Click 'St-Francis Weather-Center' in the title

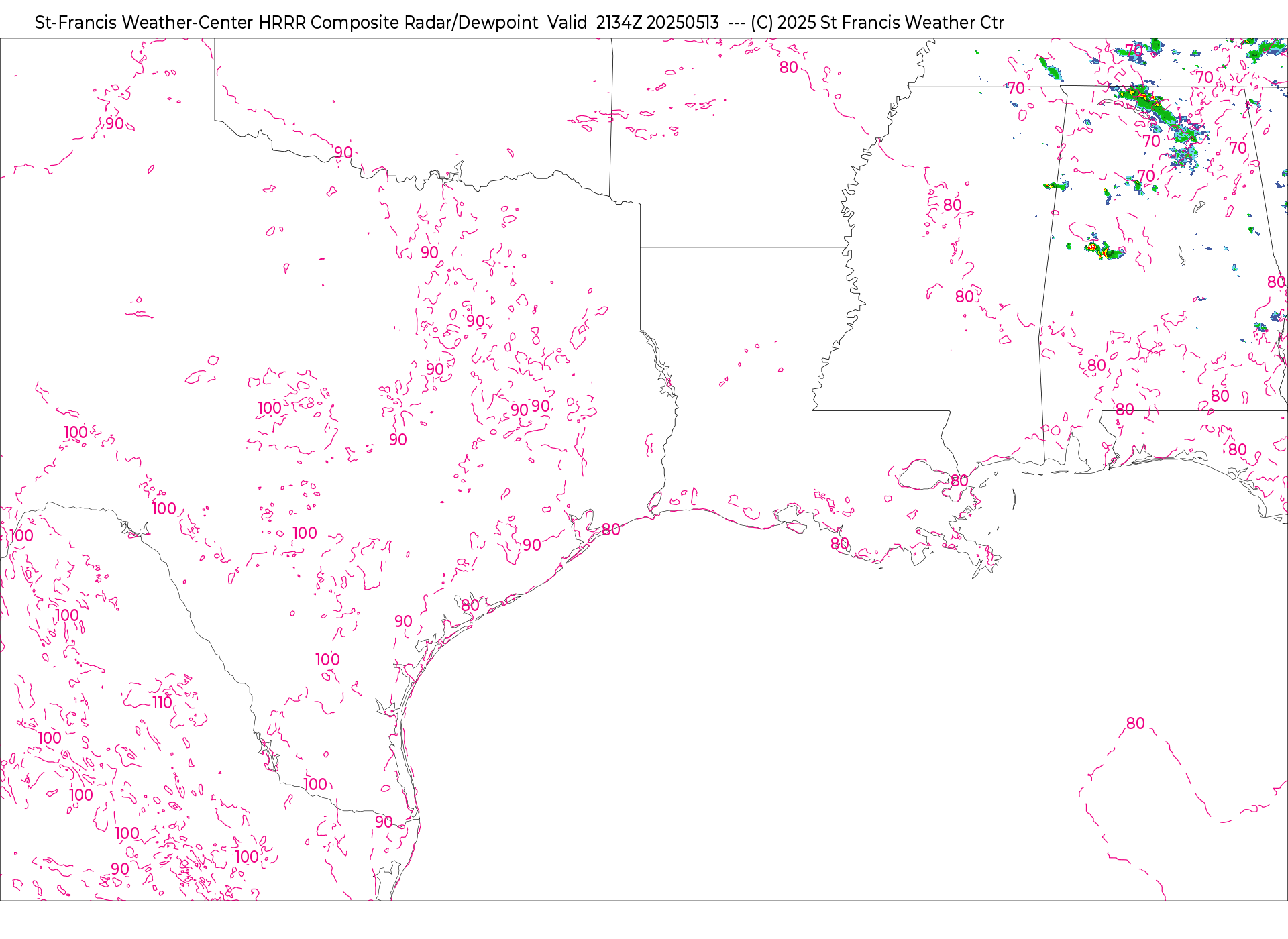click(x=144, y=23)
